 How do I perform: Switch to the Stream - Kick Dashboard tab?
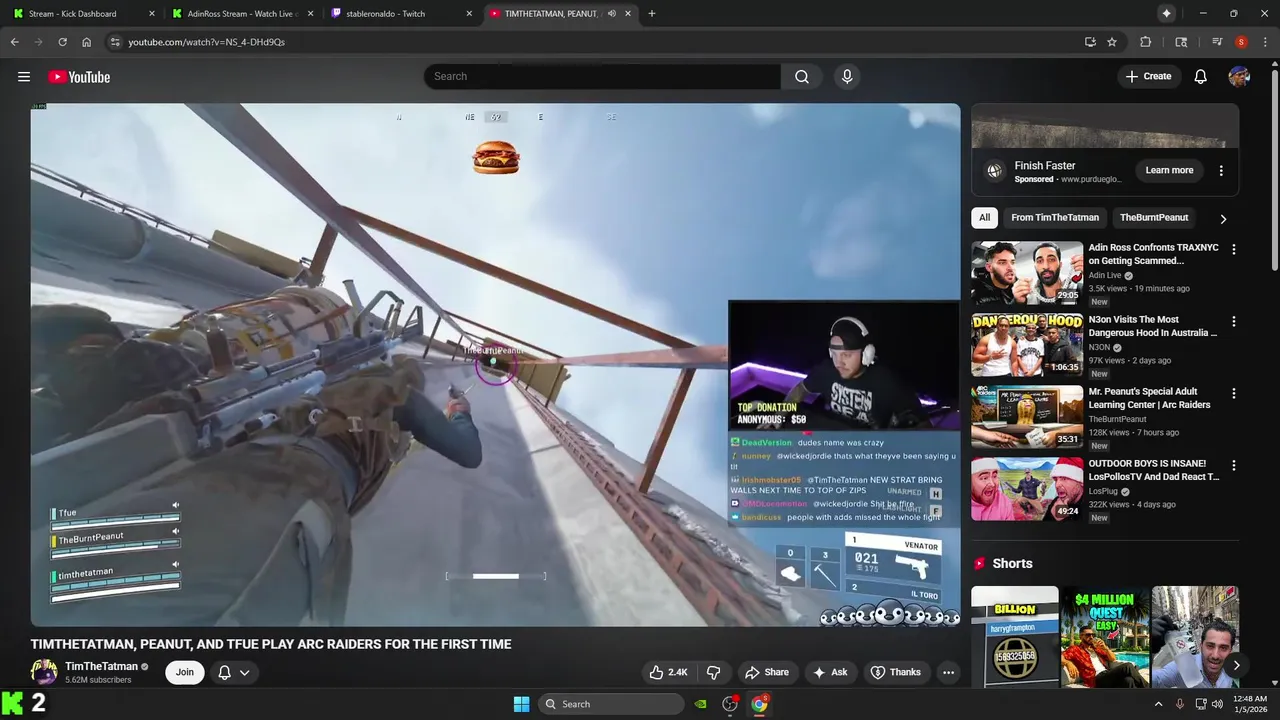pyautogui.click(x=84, y=13)
